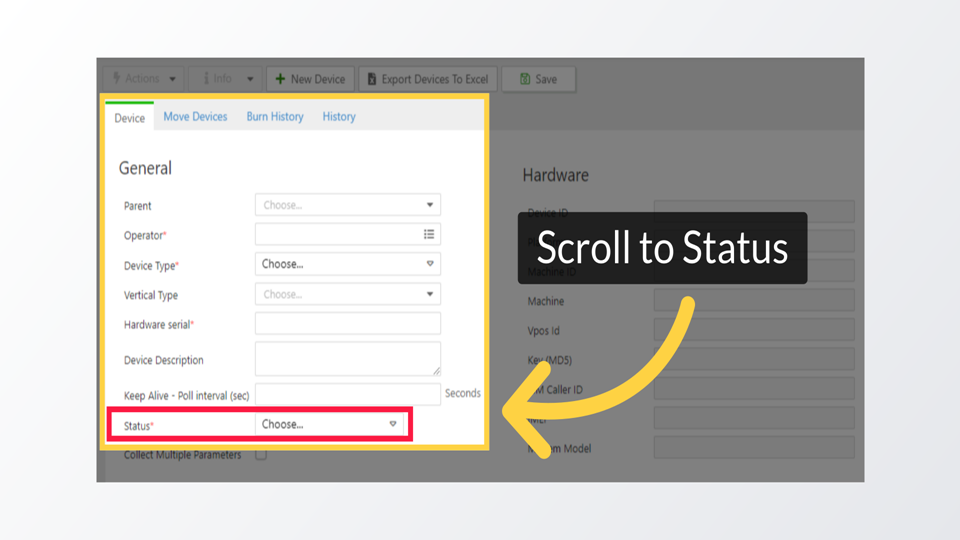Click the Device ID hardware field
960x540 pixels.
point(754,212)
